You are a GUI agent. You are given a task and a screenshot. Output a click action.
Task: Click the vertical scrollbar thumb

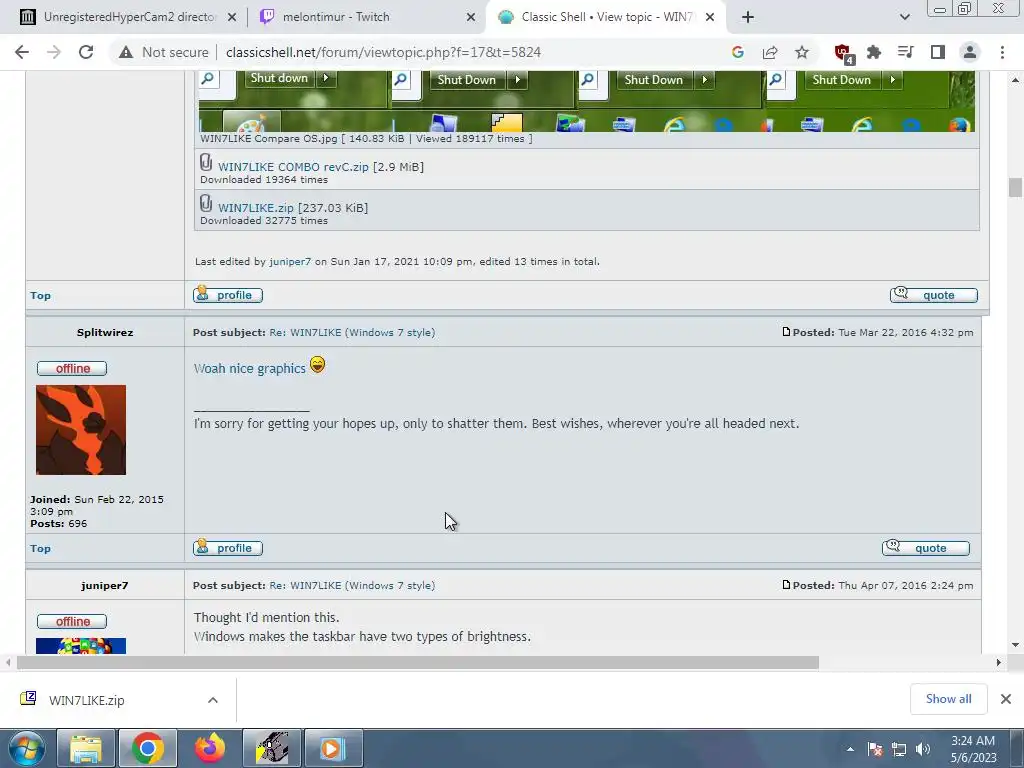1015,187
